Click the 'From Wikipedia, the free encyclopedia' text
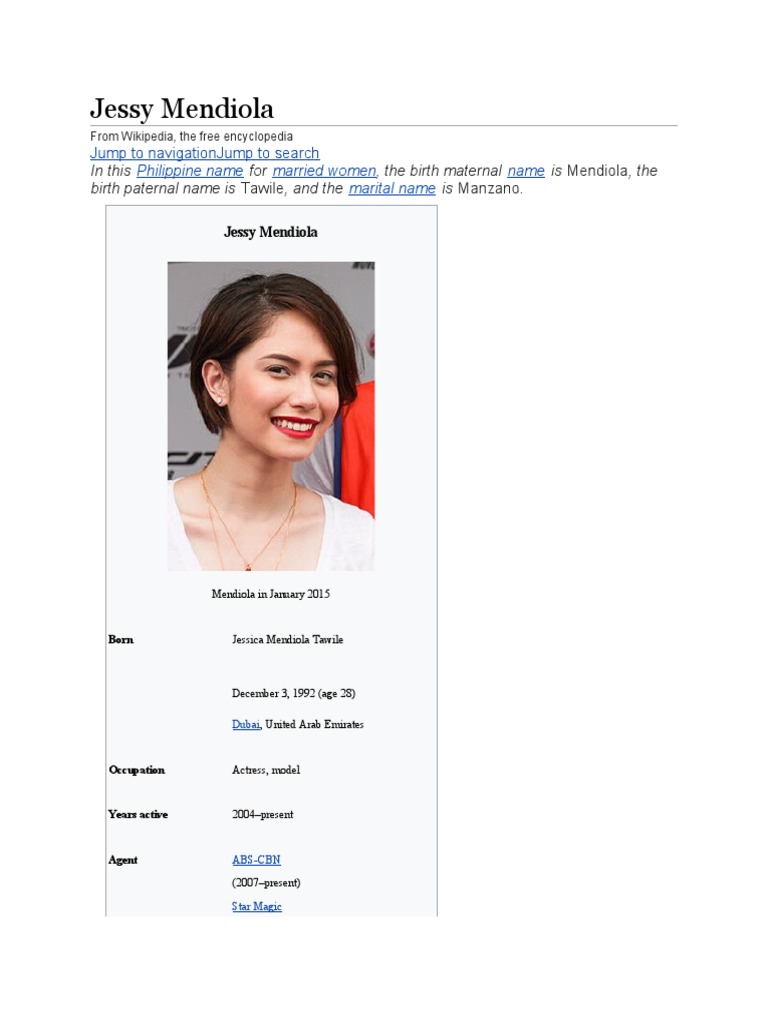This screenshot has width=768, height=1024. (x=192, y=136)
